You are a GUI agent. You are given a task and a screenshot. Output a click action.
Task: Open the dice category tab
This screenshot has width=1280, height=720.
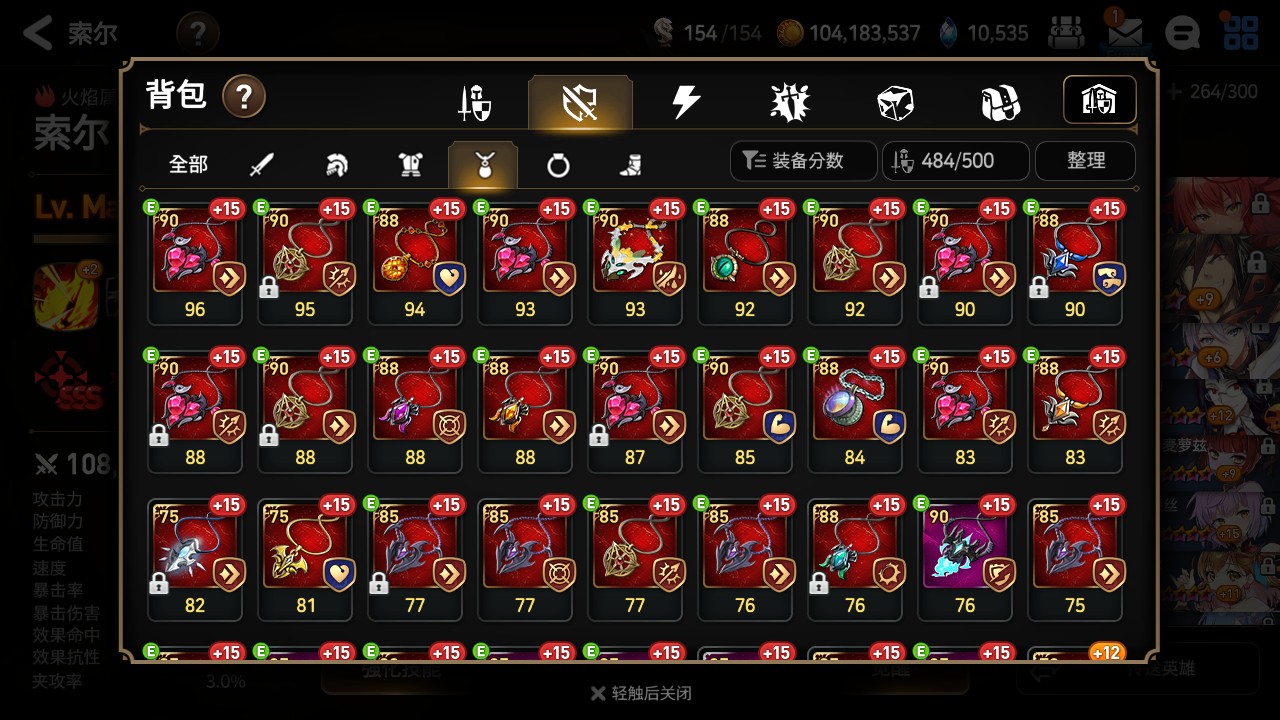click(894, 102)
